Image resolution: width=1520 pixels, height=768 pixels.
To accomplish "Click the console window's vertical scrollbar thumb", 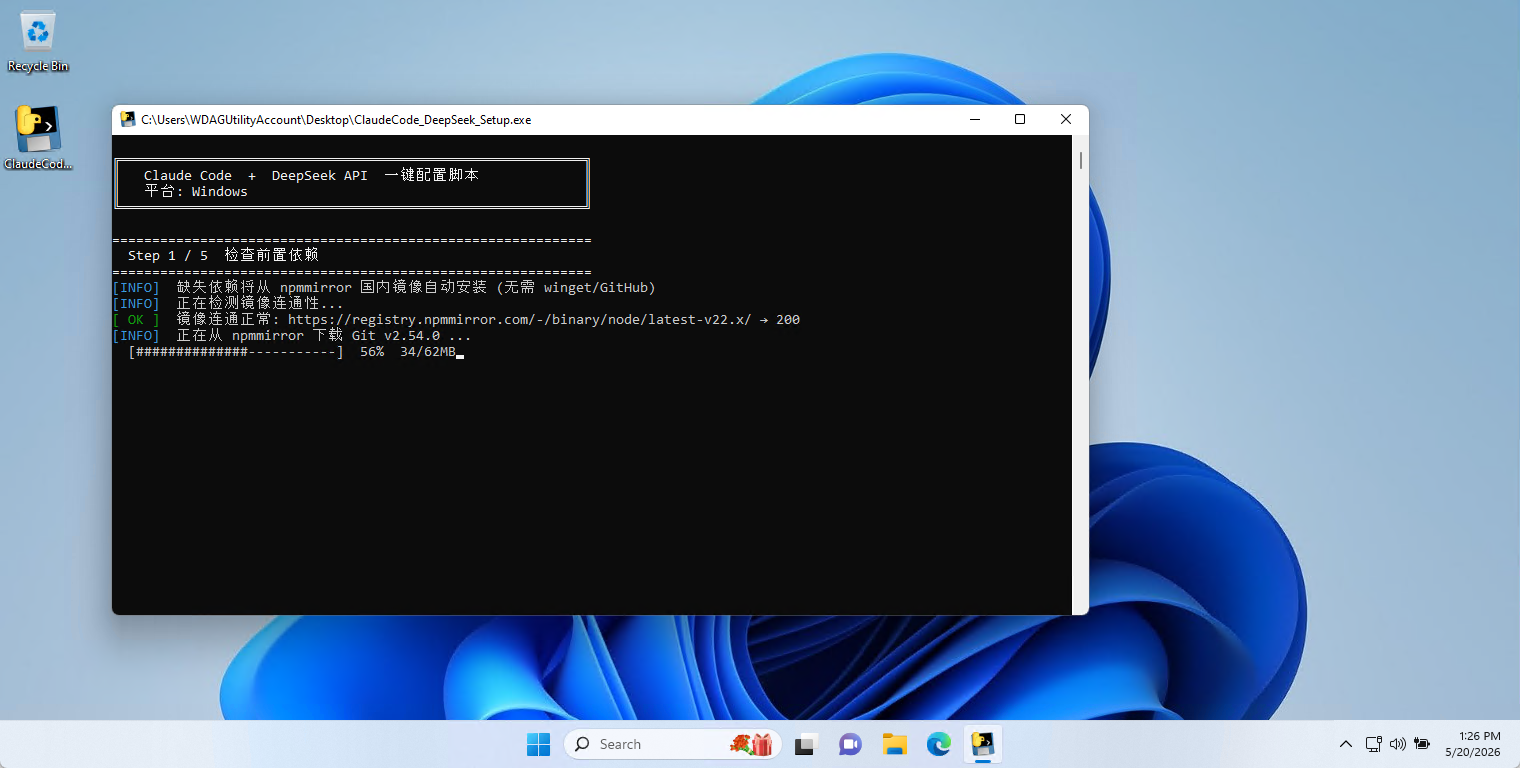I will coord(1081,160).
